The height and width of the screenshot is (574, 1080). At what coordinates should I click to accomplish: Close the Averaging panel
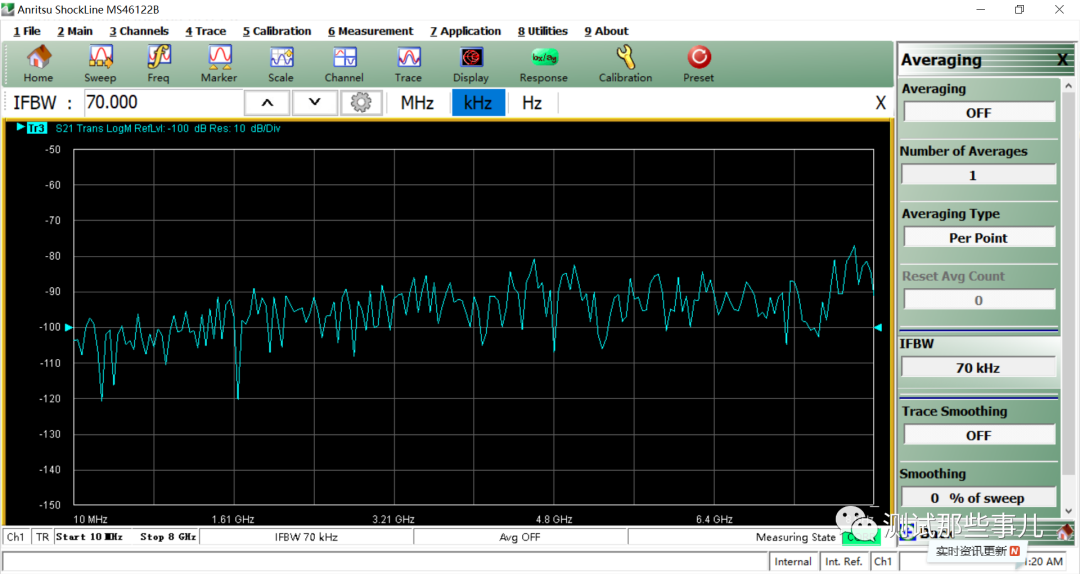(1062, 60)
